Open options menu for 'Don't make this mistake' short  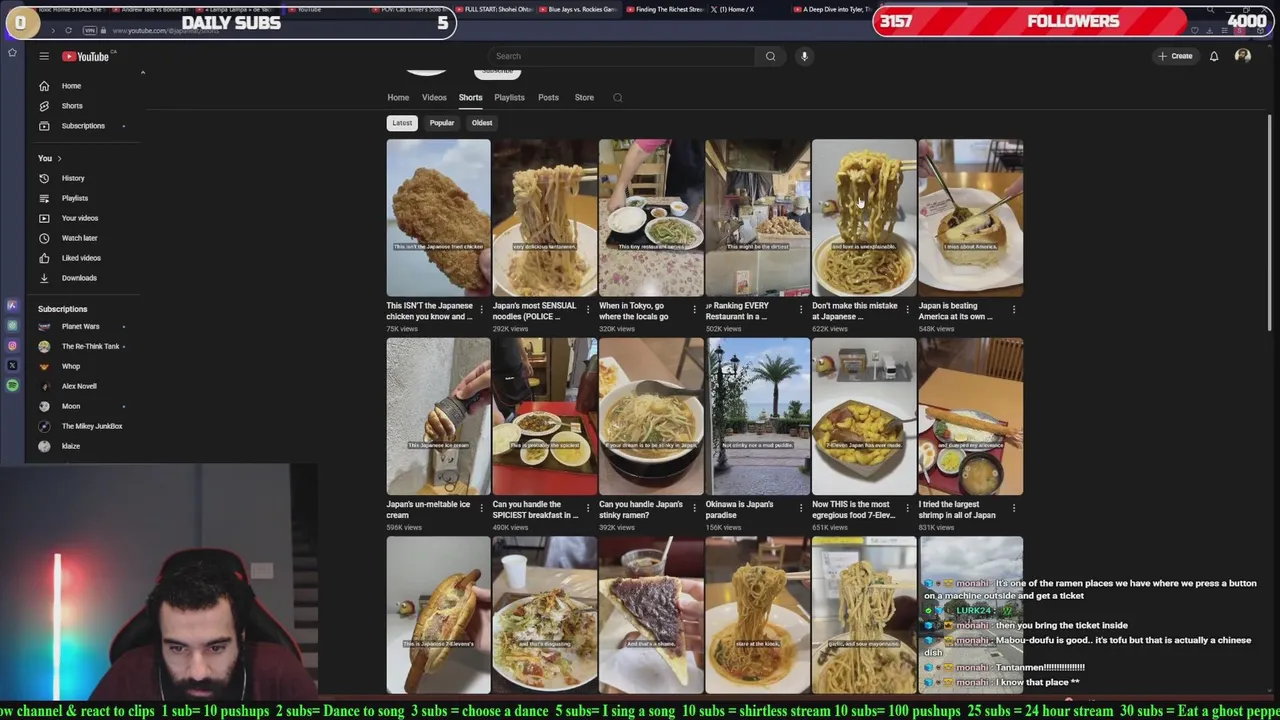[x=907, y=310]
